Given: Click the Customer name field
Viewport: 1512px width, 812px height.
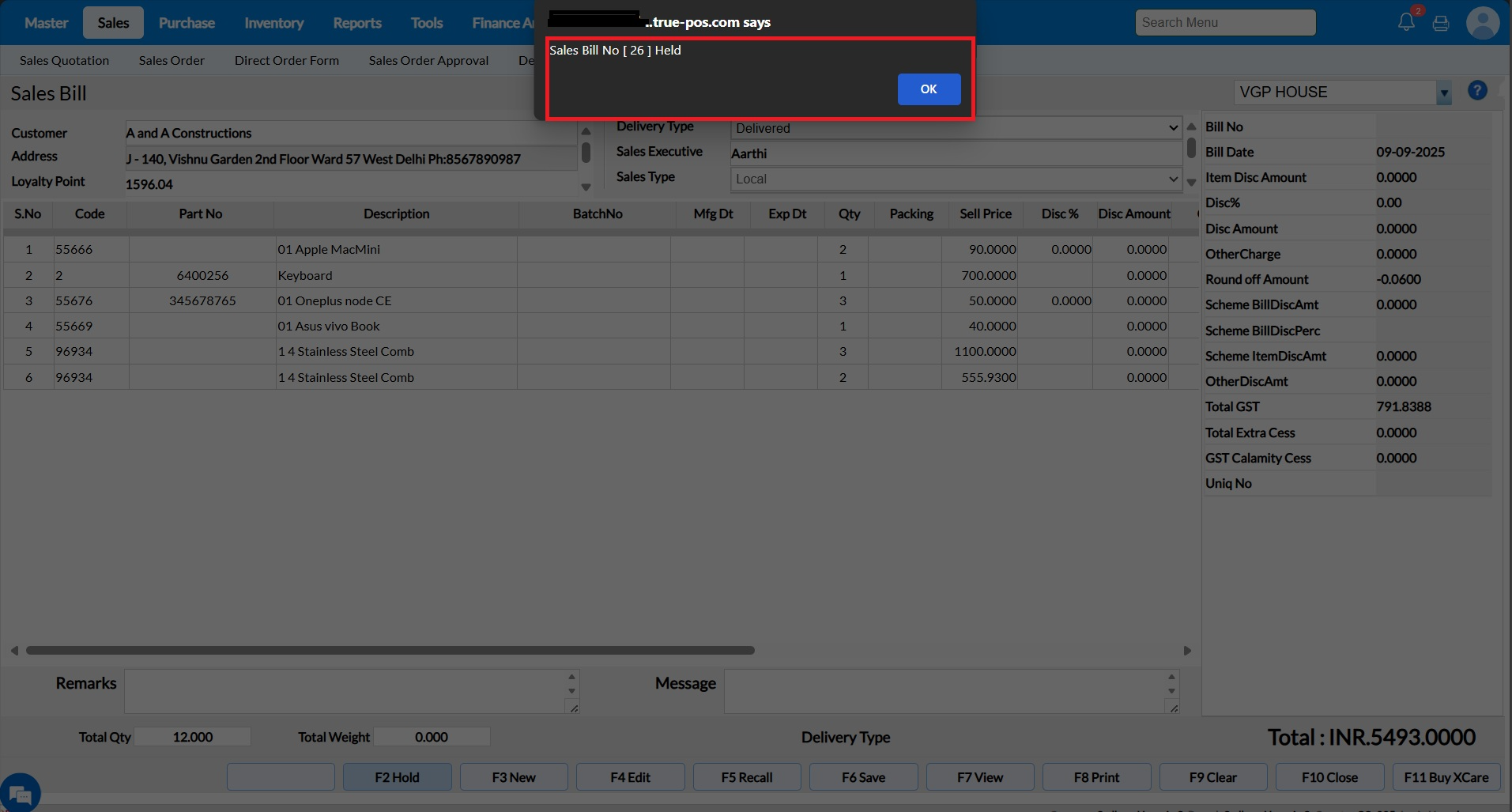Looking at the screenshot, I should tap(351, 133).
